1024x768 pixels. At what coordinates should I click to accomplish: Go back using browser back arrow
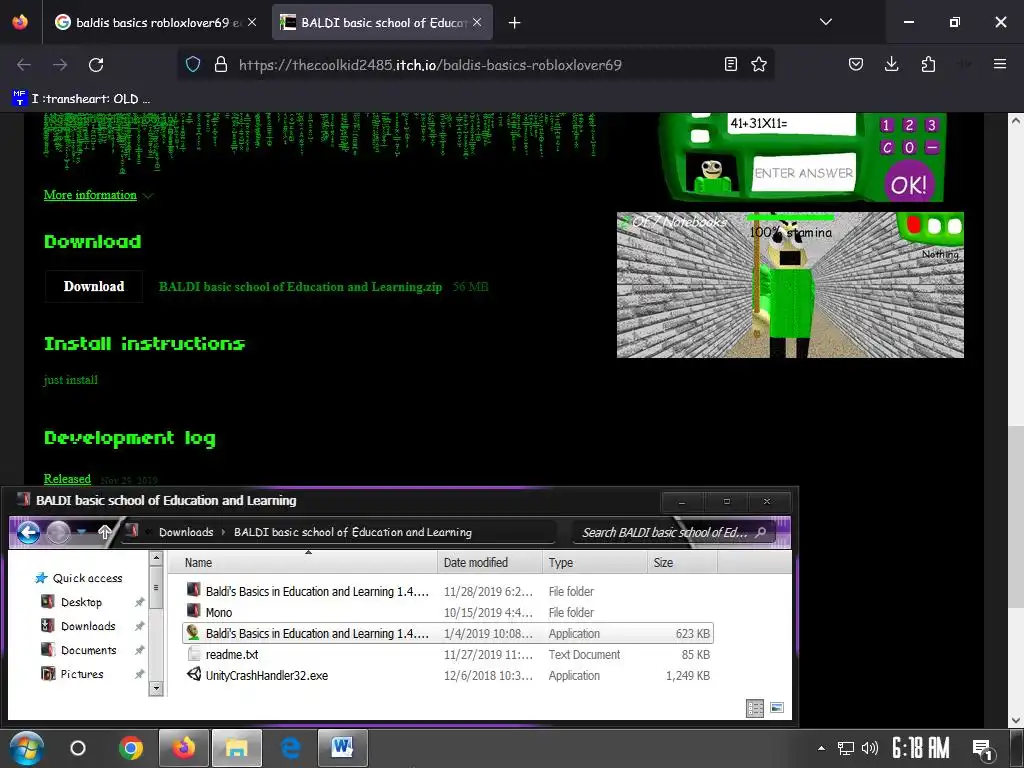24,65
